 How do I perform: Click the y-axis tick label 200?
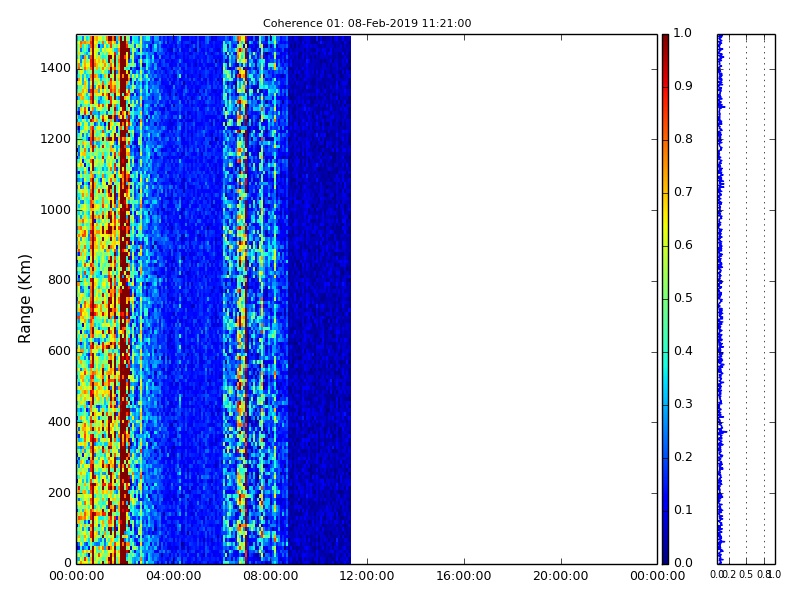pyautogui.click(x=59, y=493)
